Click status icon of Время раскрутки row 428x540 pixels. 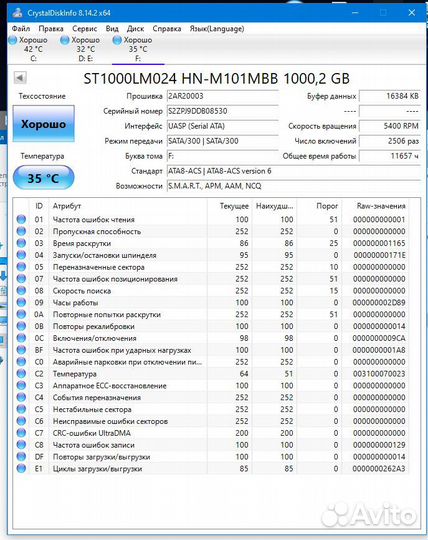(21, 243)
